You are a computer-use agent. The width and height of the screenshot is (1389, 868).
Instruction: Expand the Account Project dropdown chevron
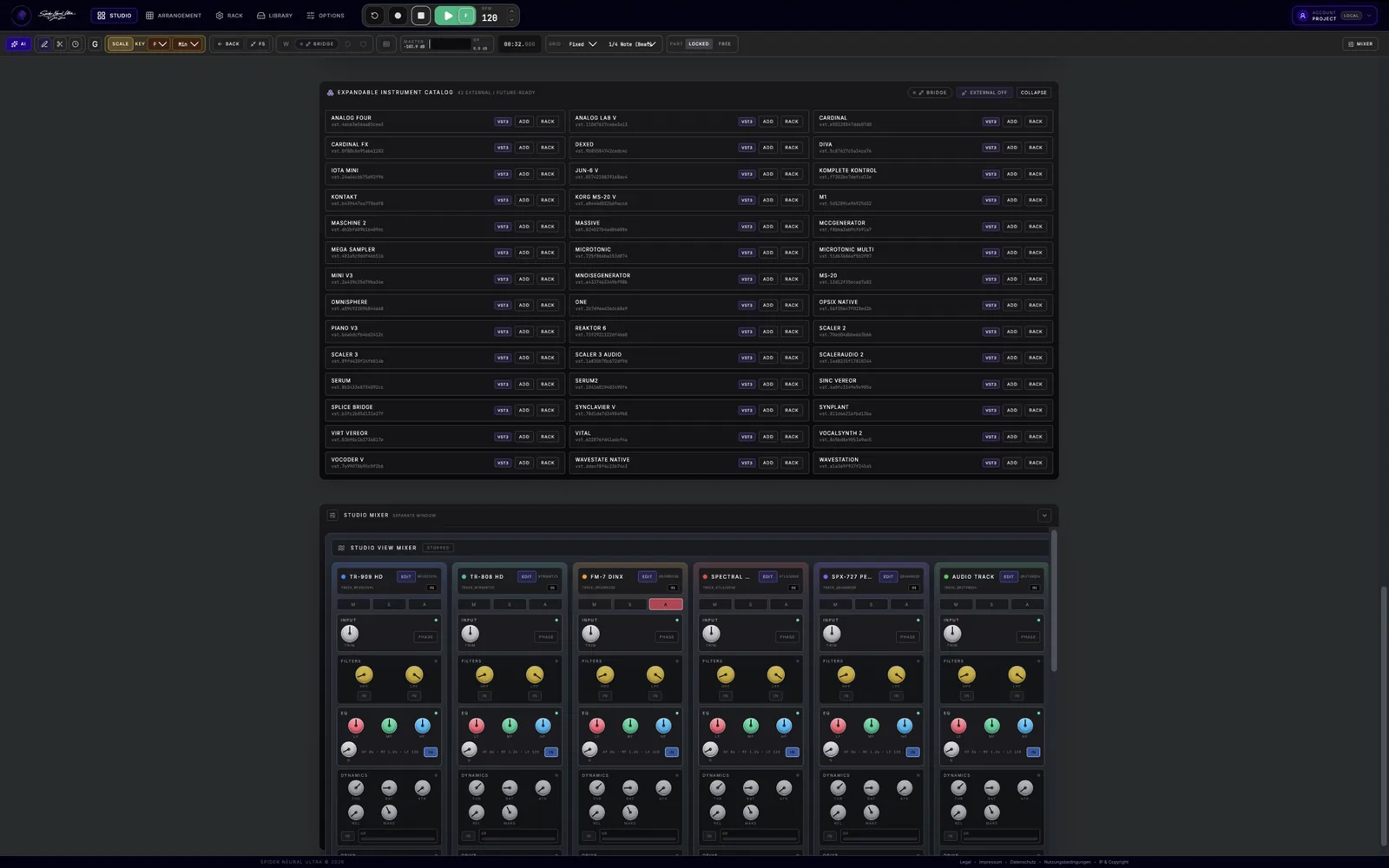click(x=1369, y=16)
